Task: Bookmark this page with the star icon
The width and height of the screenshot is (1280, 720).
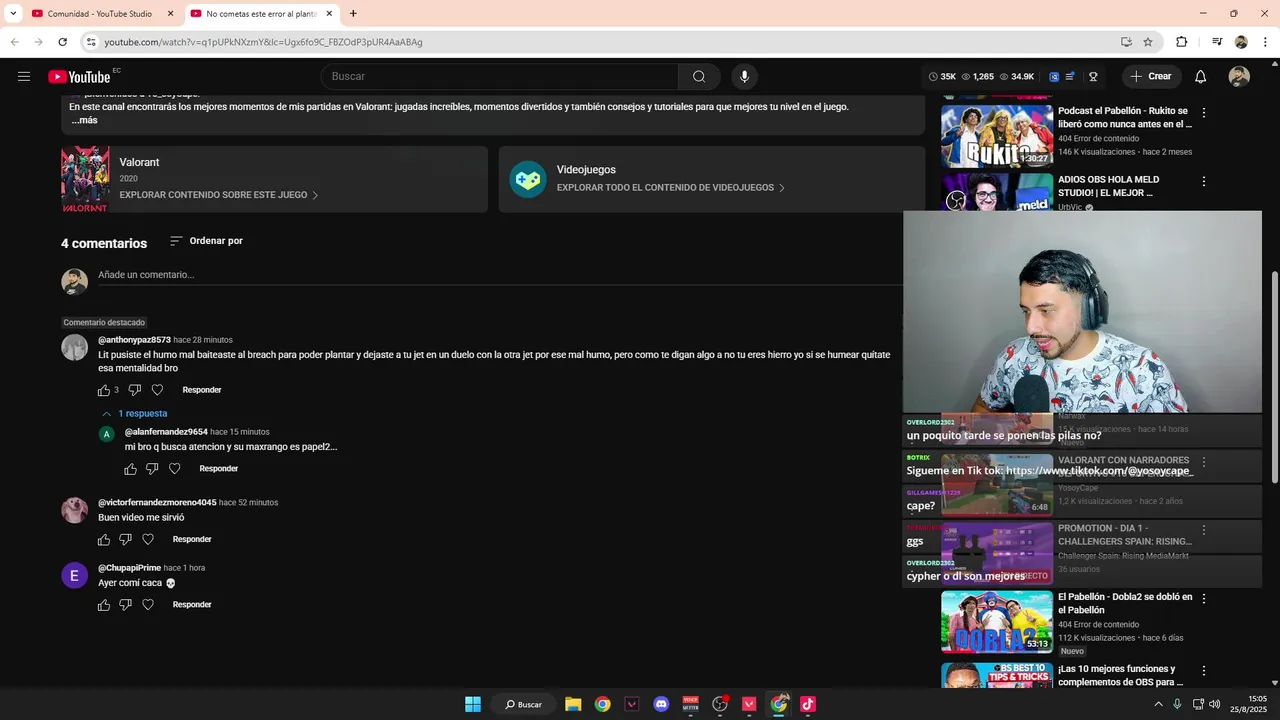Action: point(1148,42)
